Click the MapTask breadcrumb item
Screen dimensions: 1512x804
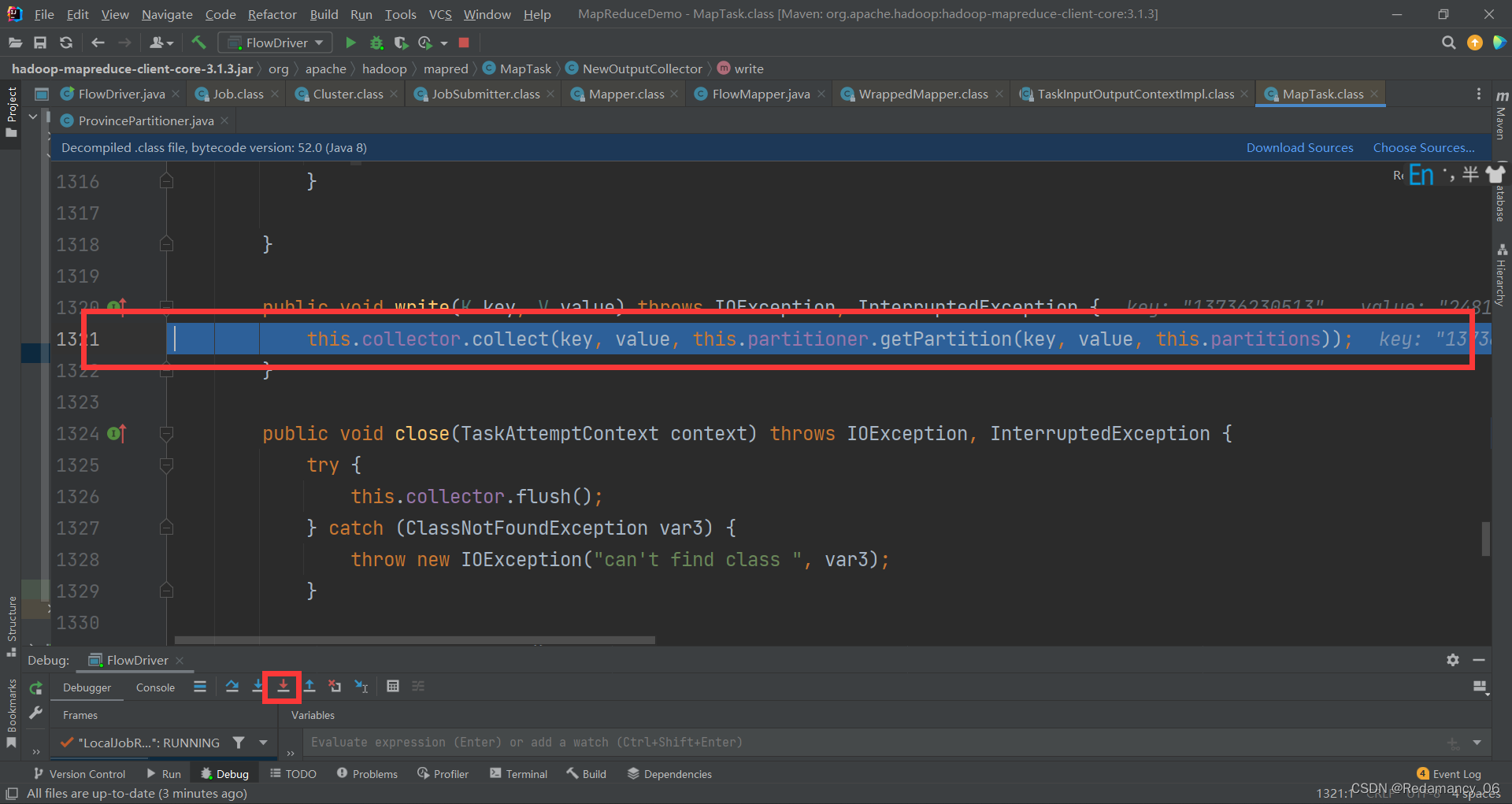click(517, 69)
